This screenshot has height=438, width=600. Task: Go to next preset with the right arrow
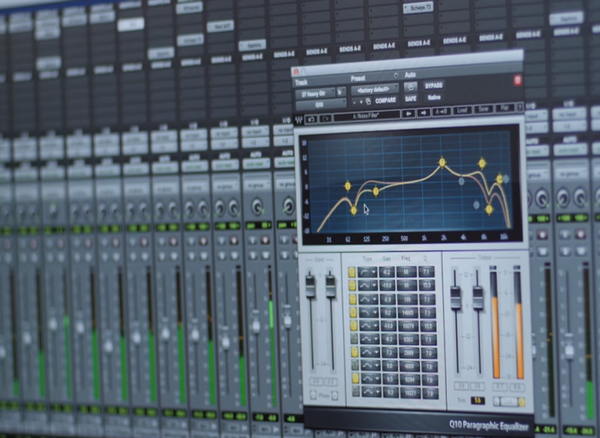tap(424, 113)
